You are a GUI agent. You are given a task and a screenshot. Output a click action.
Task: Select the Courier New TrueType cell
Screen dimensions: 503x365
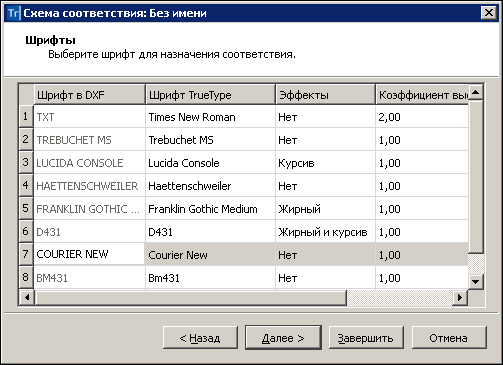pos(210,255)
